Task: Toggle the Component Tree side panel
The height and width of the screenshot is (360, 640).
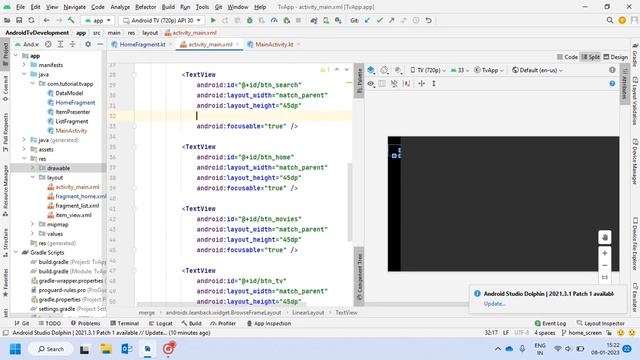Action: tap(359, 277)
